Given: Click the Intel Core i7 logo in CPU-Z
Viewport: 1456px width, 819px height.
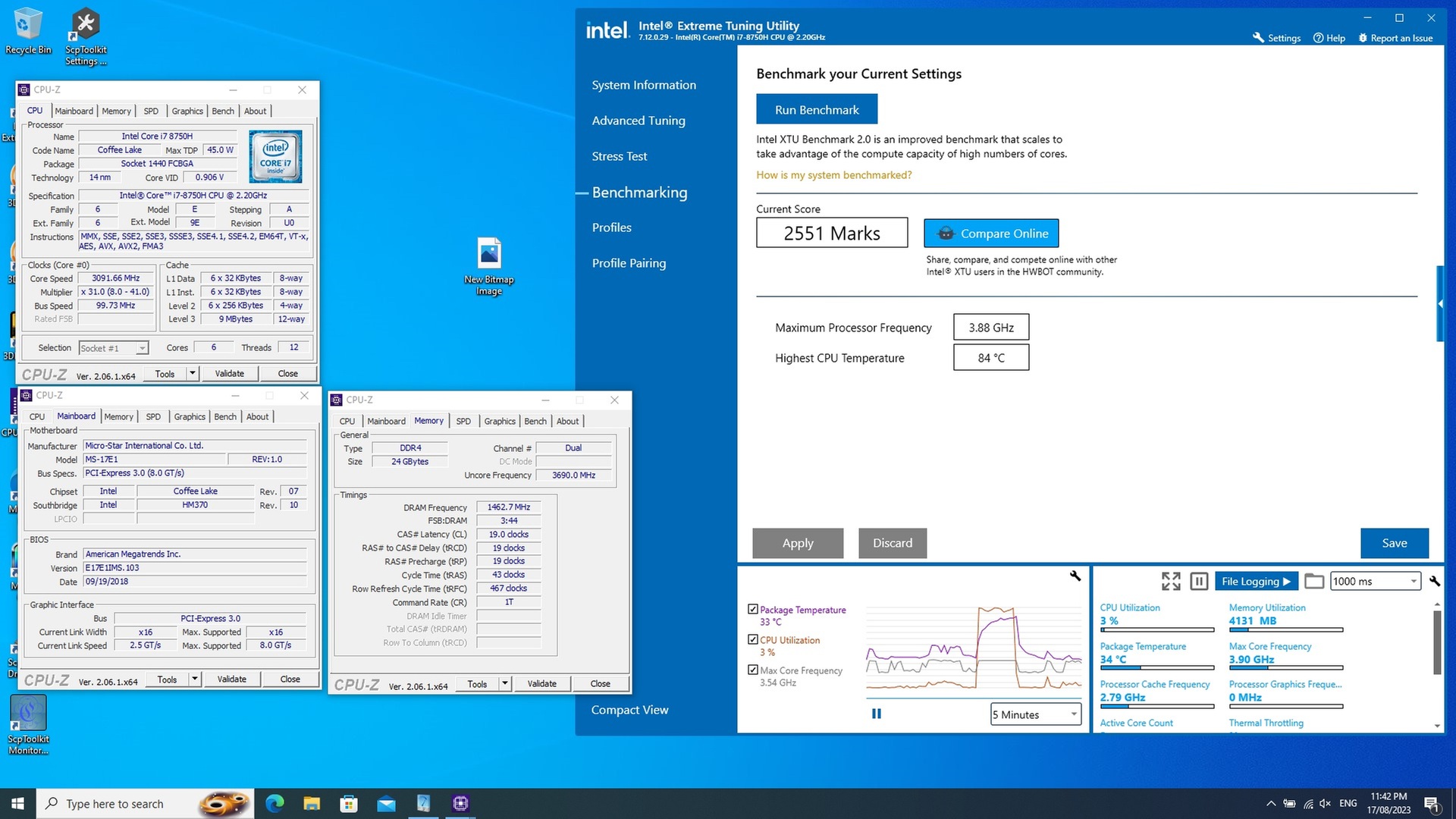Looking at the screenshot, I should click(x=276, y=156).
